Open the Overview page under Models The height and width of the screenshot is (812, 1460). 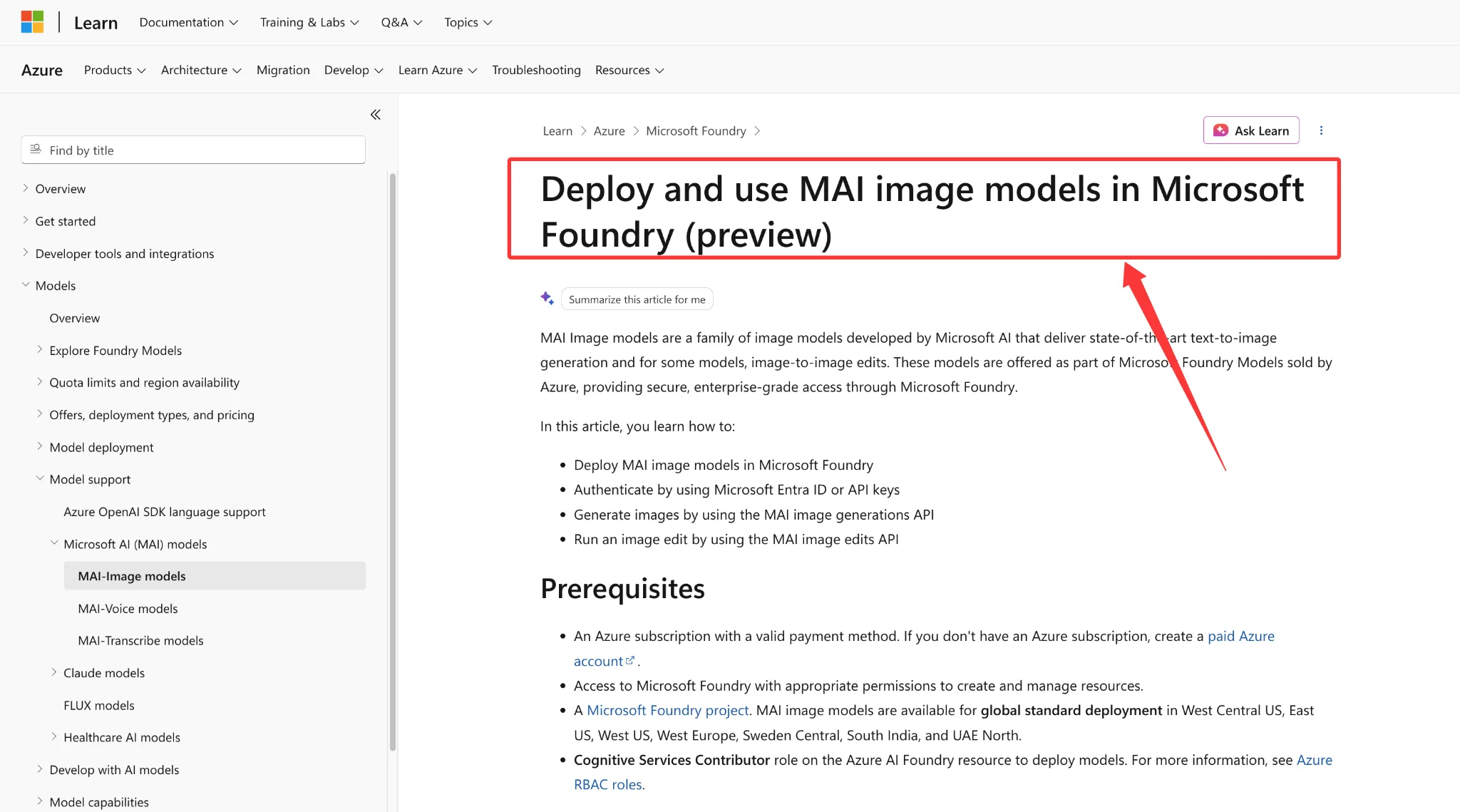tap(75, 318)
